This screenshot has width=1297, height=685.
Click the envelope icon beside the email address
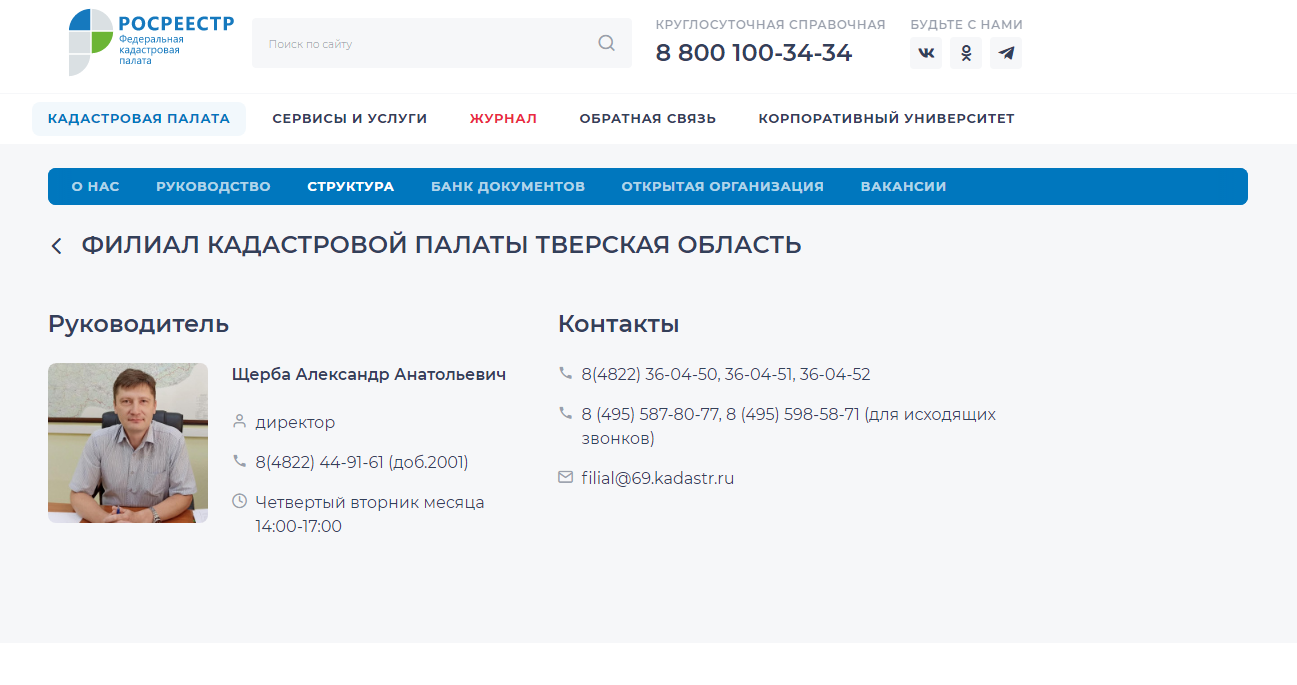[566, 477]
